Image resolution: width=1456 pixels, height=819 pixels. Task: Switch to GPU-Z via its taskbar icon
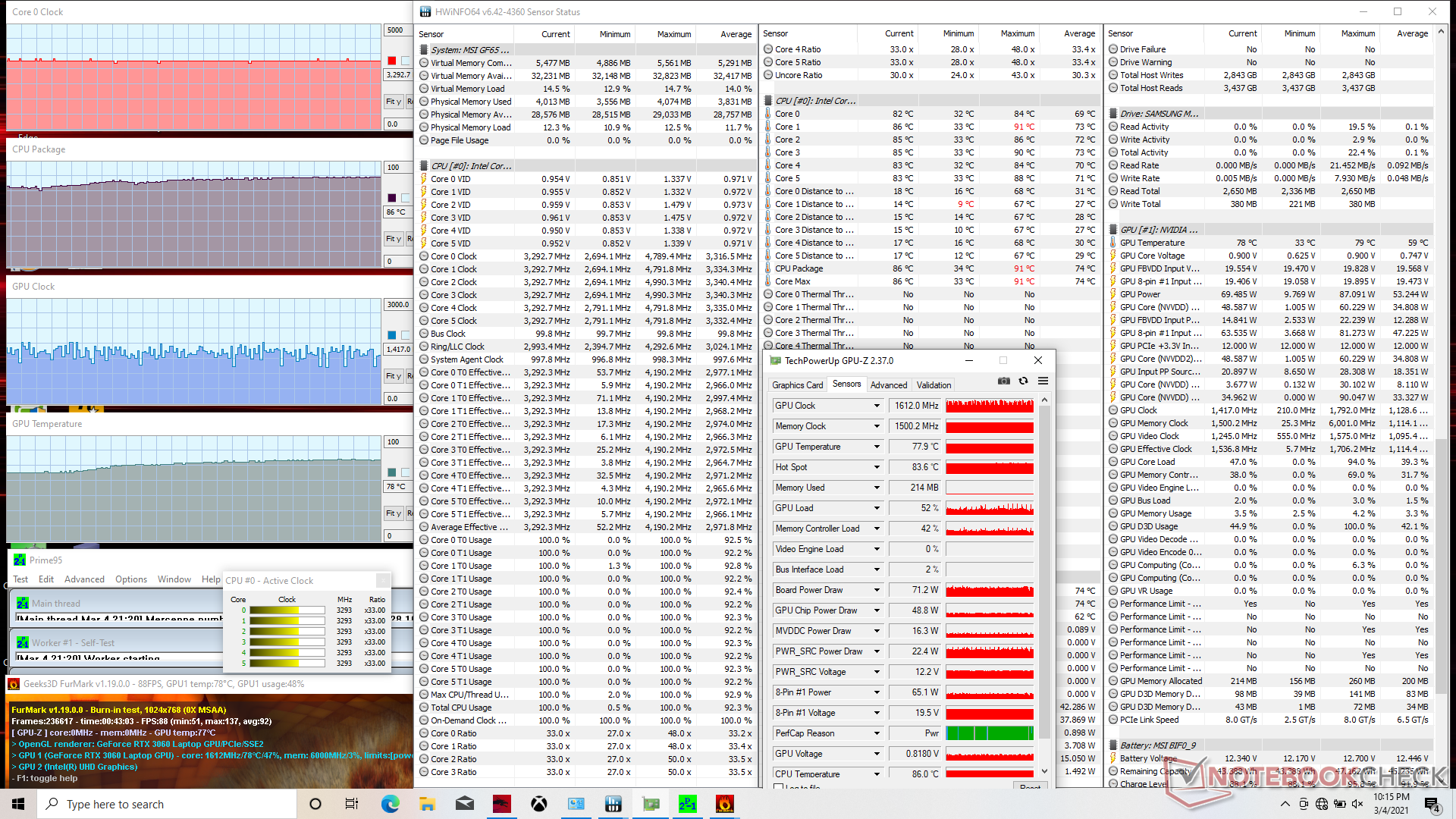(x=650, y=804)
